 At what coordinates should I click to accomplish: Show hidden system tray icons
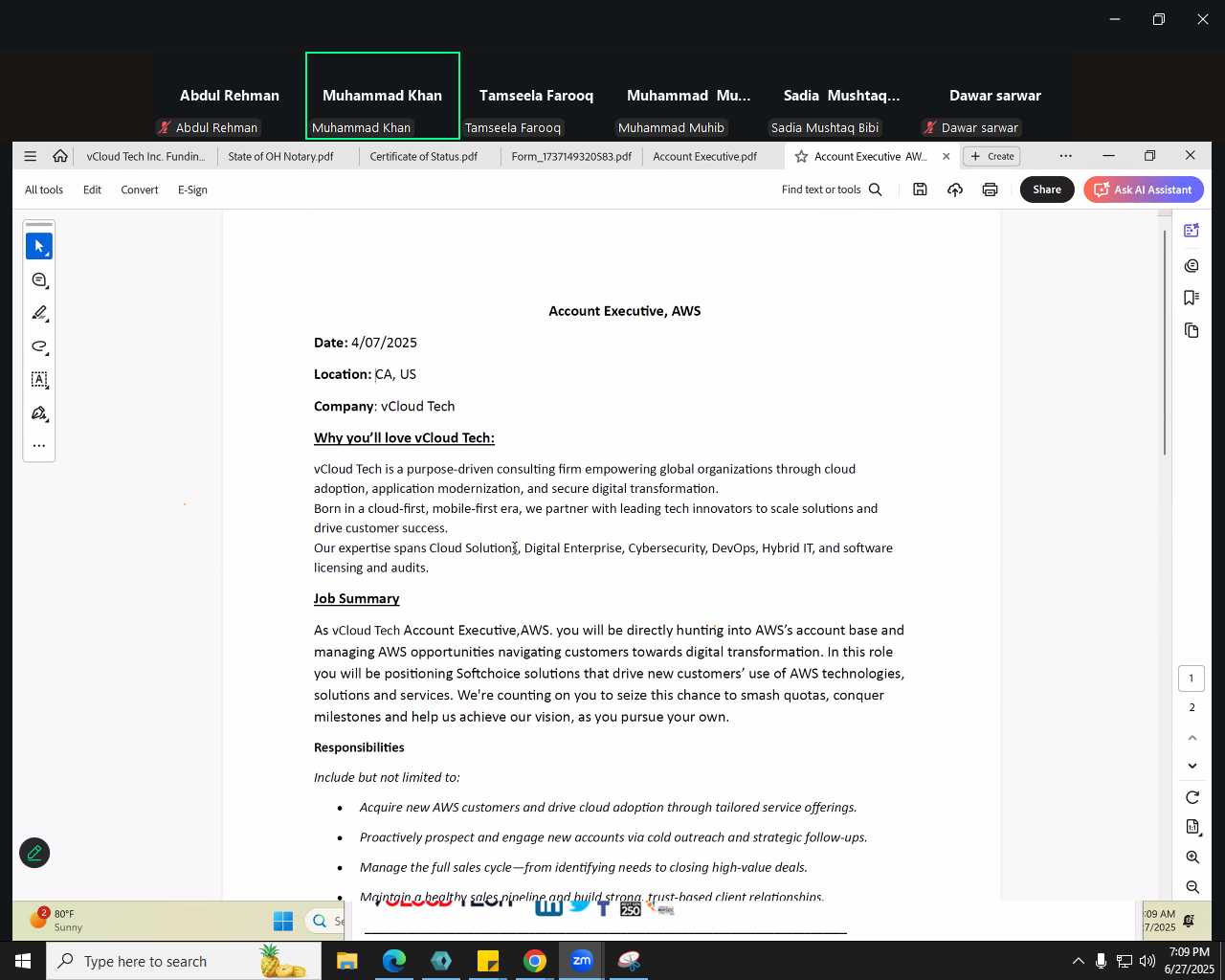click(x=1078, y=961)
